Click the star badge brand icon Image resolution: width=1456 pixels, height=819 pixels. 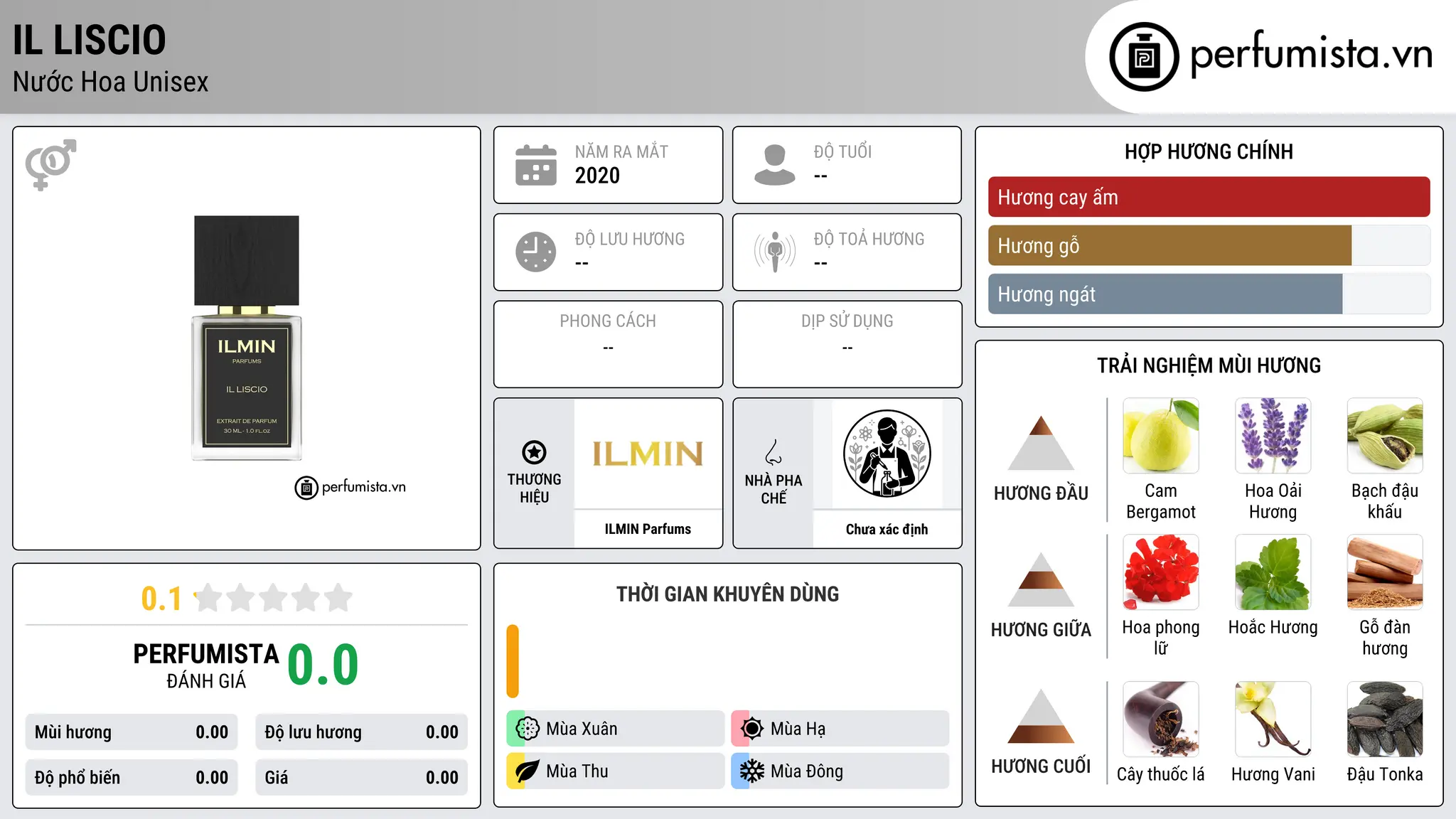tap(534, 452)
